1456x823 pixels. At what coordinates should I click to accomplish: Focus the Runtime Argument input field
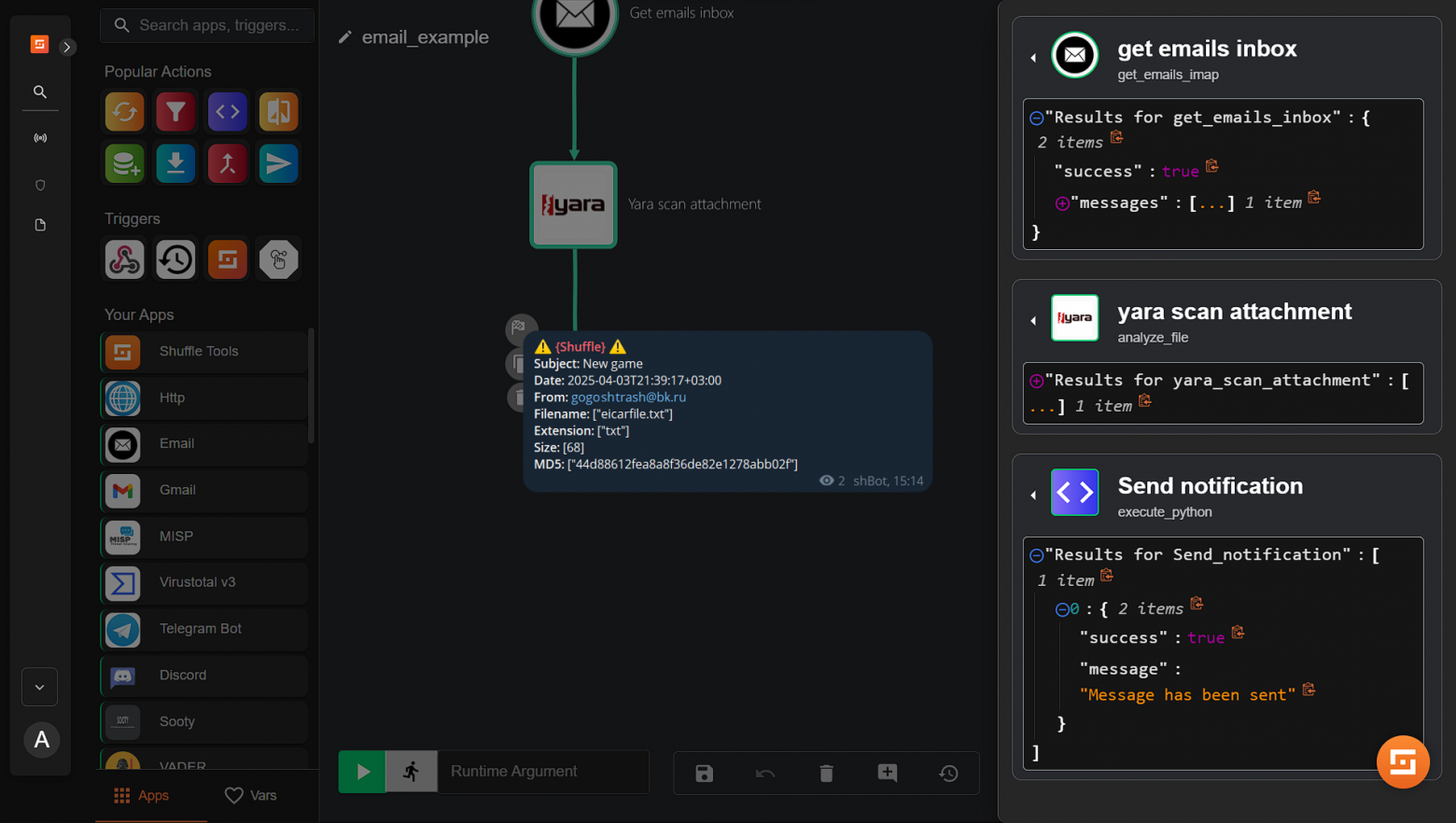[x=543, y=772]
